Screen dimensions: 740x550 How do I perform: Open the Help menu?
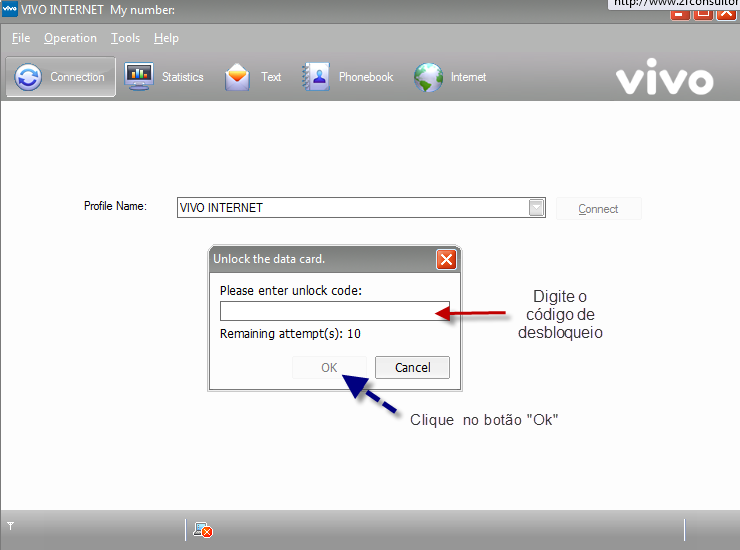click(x=166, y=38)
